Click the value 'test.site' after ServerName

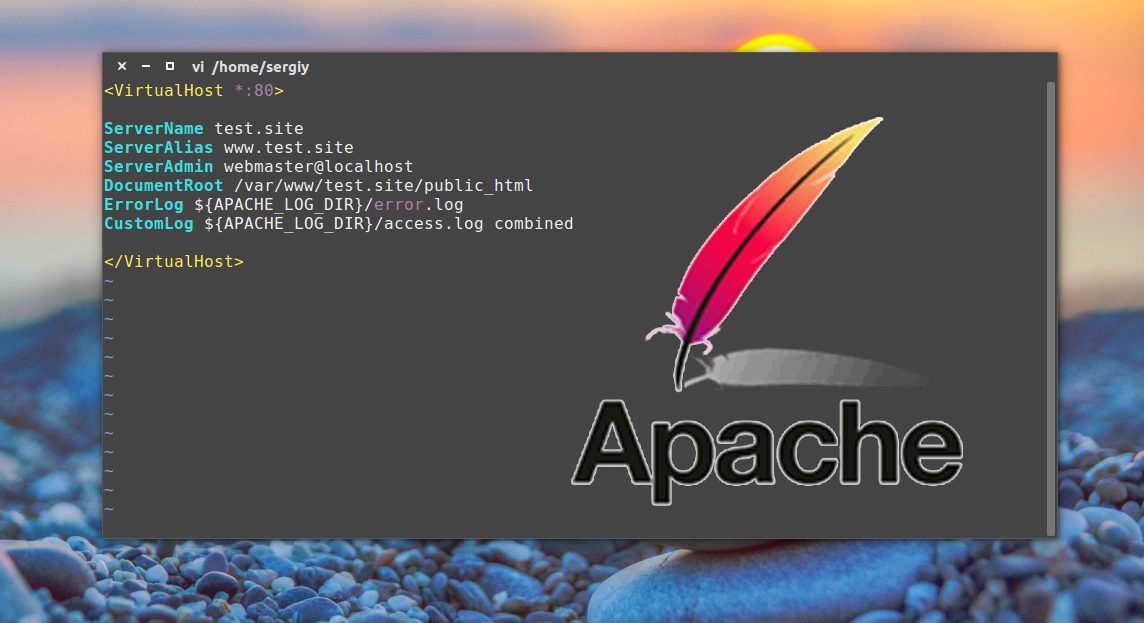[x=259, y=128]
